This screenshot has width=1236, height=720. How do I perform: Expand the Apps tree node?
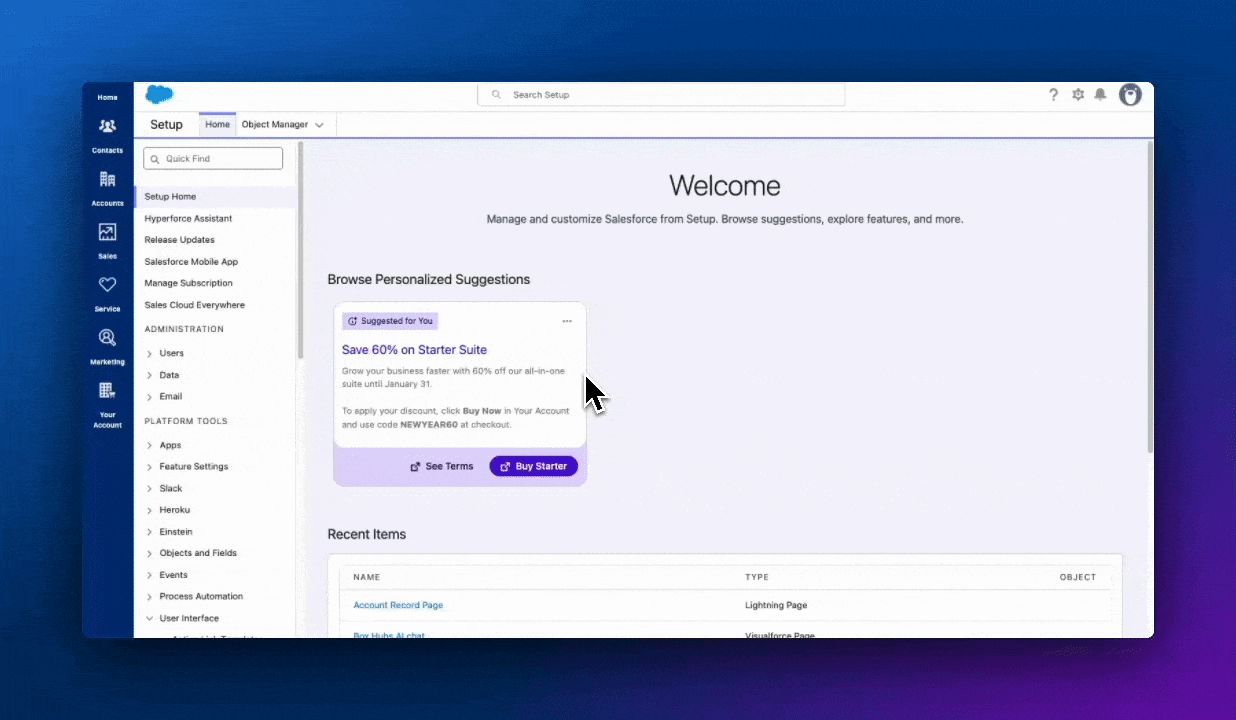point(149,446)
